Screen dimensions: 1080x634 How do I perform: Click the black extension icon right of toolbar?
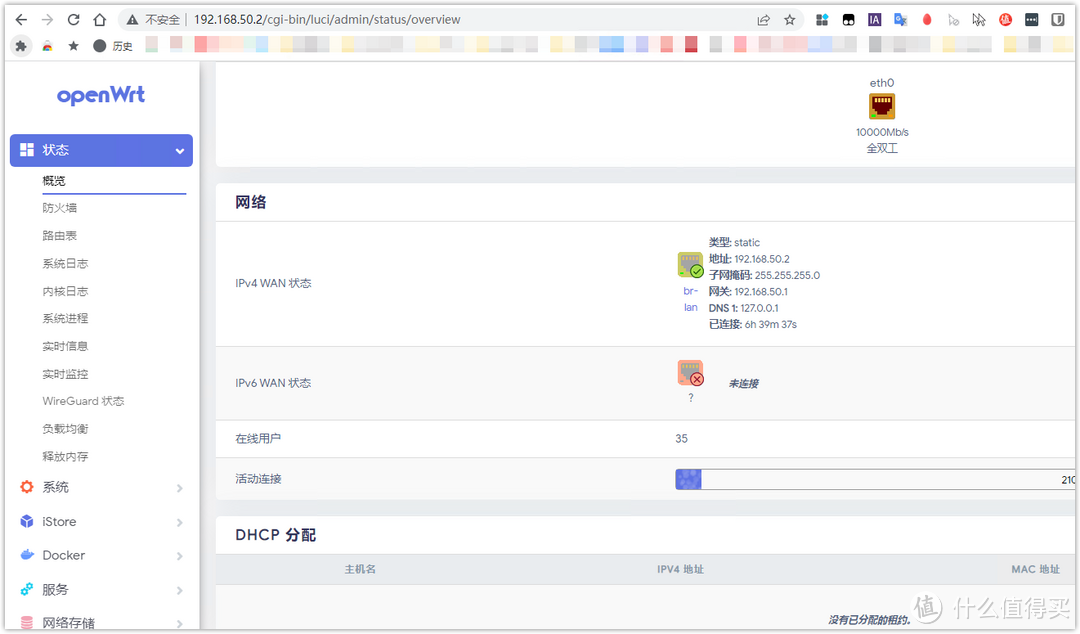pyautogui.click(x=1031, y=20)
